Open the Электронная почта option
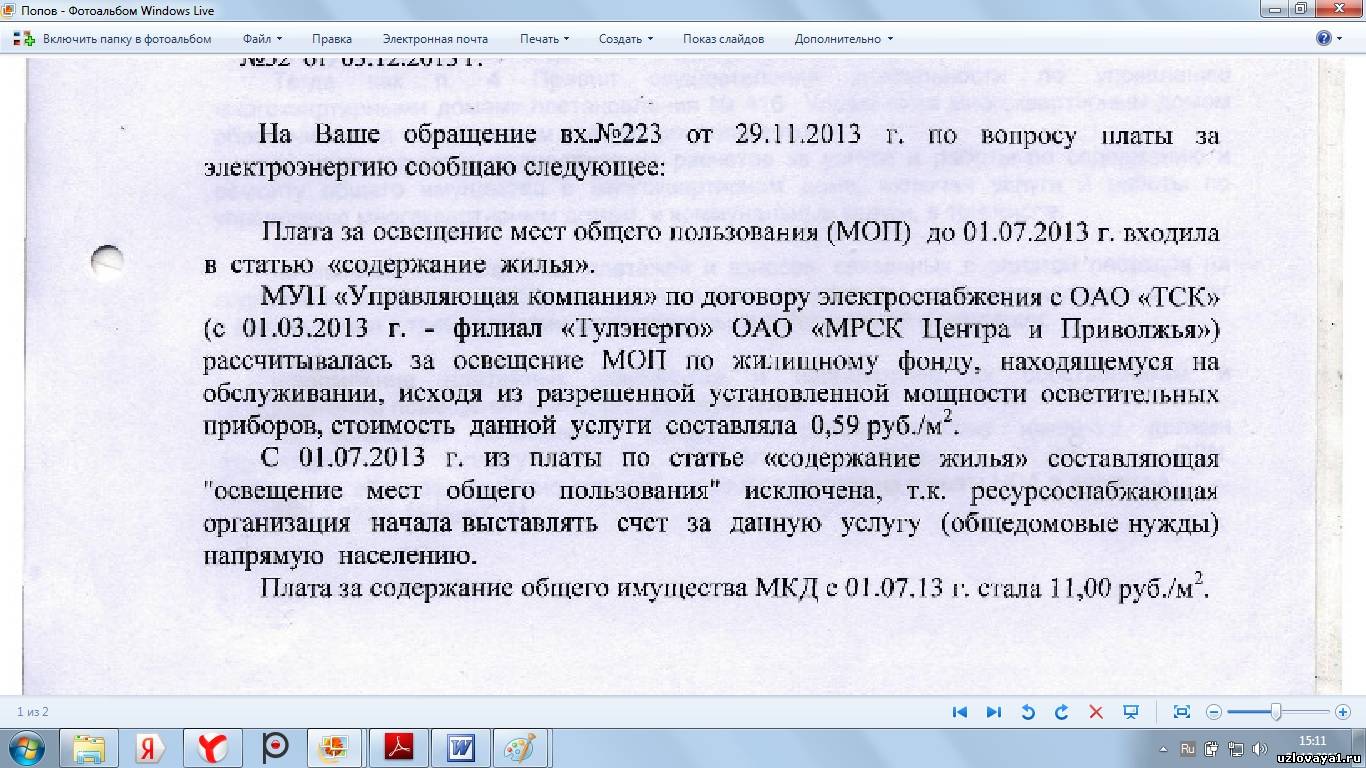1366x768 pixels. click(x=435, y=39)
